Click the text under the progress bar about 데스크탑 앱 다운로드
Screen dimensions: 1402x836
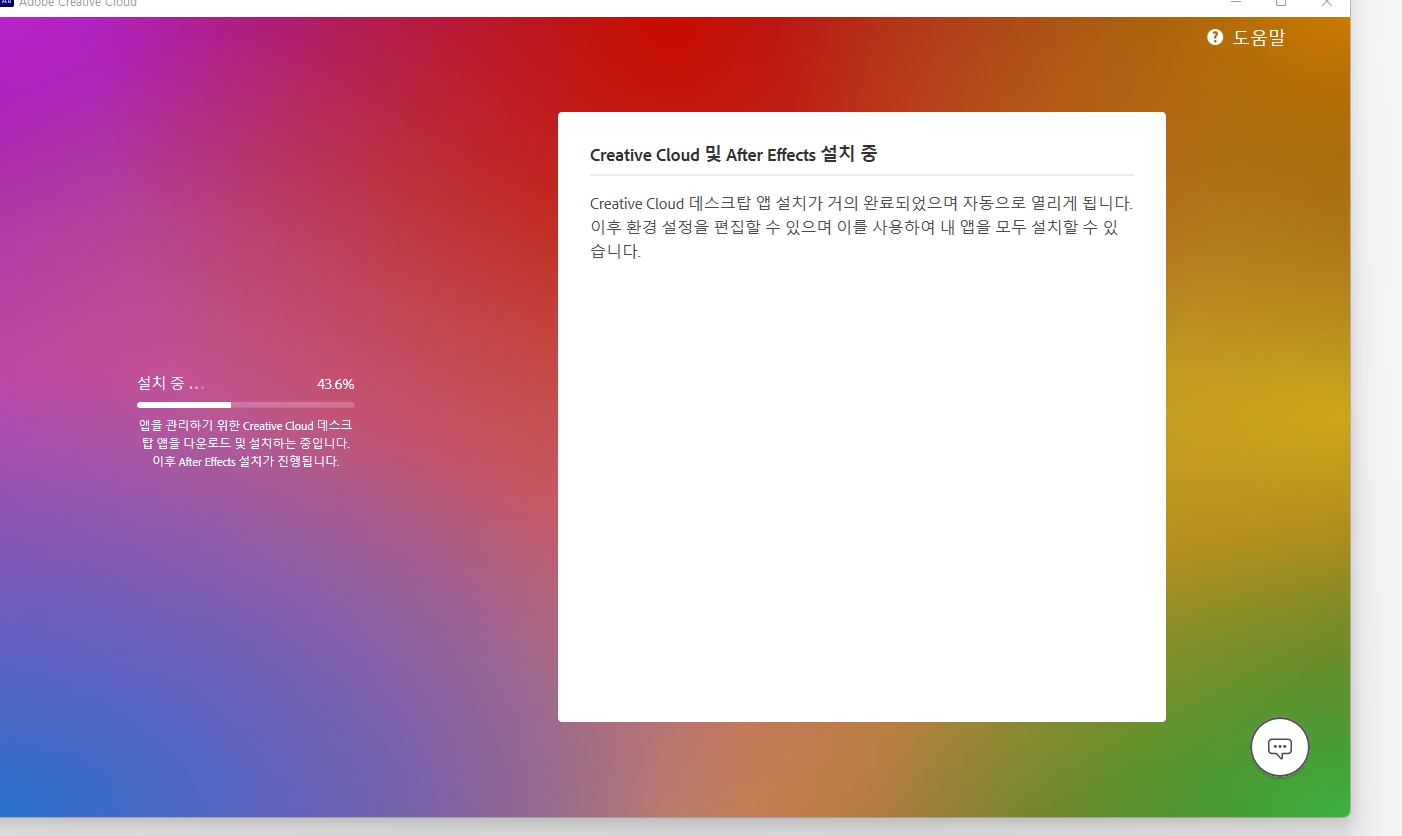click(x=246, y=443)
